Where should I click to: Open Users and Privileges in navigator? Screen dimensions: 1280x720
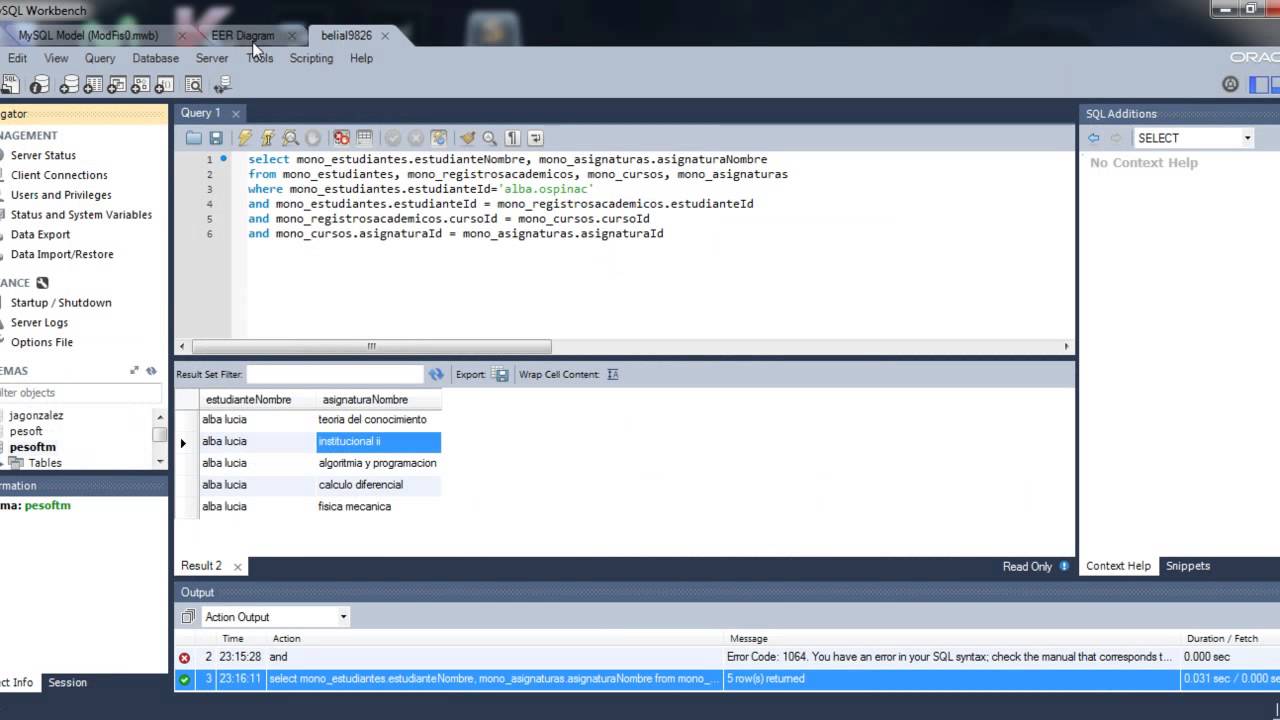point(61,195)
